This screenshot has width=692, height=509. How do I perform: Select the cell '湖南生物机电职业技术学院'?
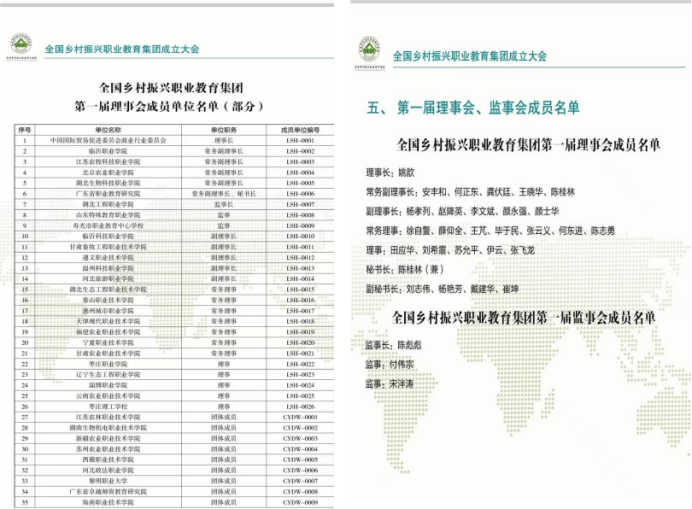click(108, 427)
